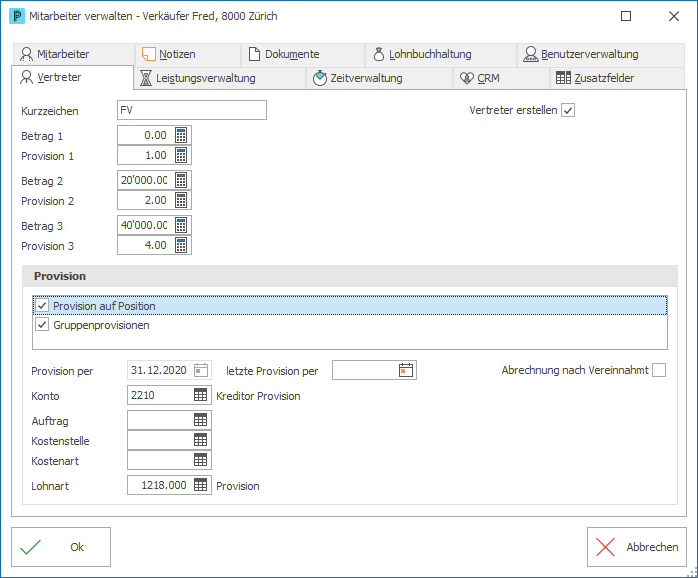Open calculator for Provision 1
The width and height of the screenshot is (698, 578).
point(181,155)
